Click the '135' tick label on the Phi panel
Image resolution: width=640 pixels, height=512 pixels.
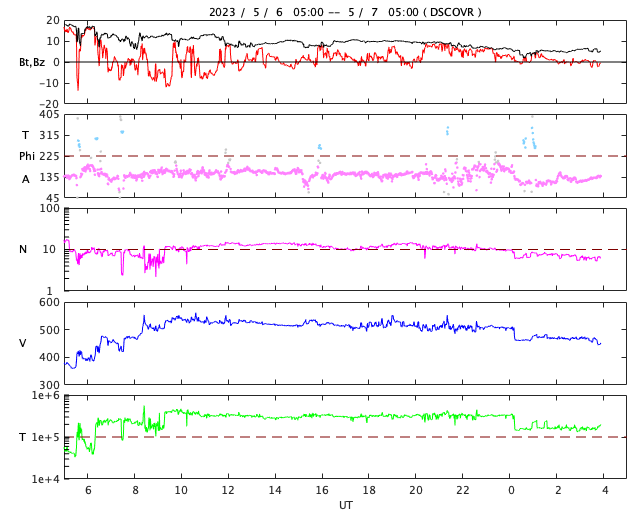click(x=49, y=177)
